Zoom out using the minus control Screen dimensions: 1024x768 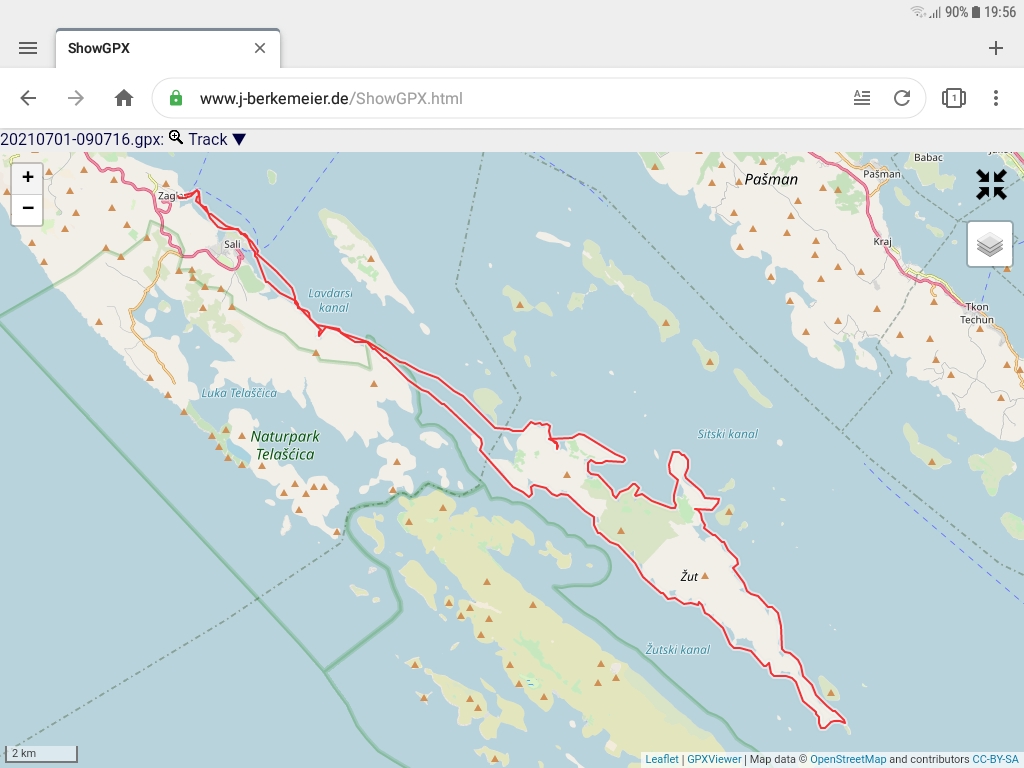(27, 209)
